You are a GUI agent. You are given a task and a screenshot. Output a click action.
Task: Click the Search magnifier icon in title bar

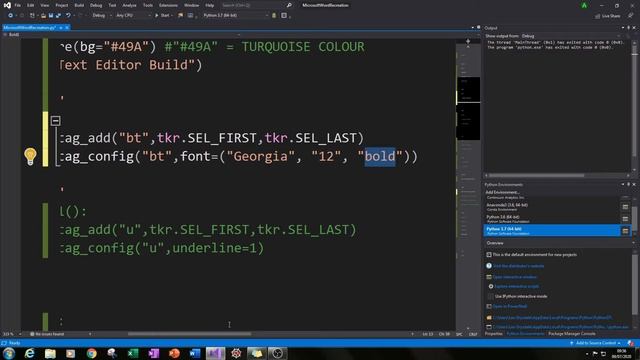[289, 5]
